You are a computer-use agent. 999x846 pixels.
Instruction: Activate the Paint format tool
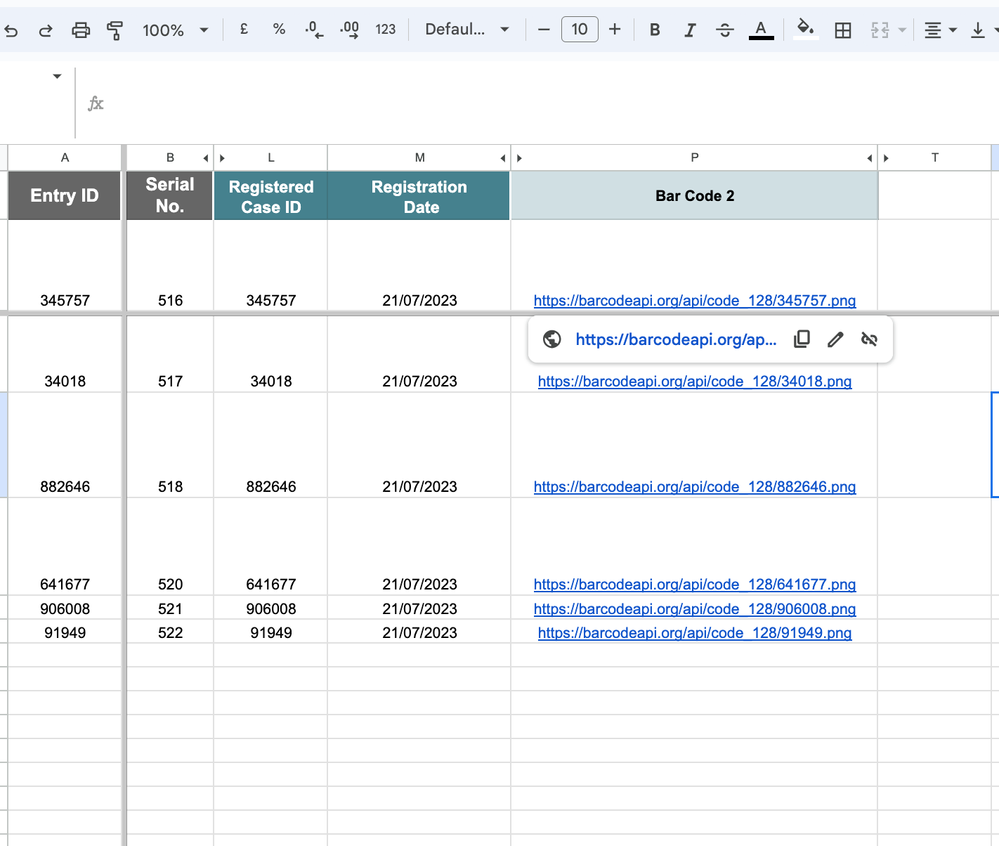pyautogui.click(x=115, y=30)
